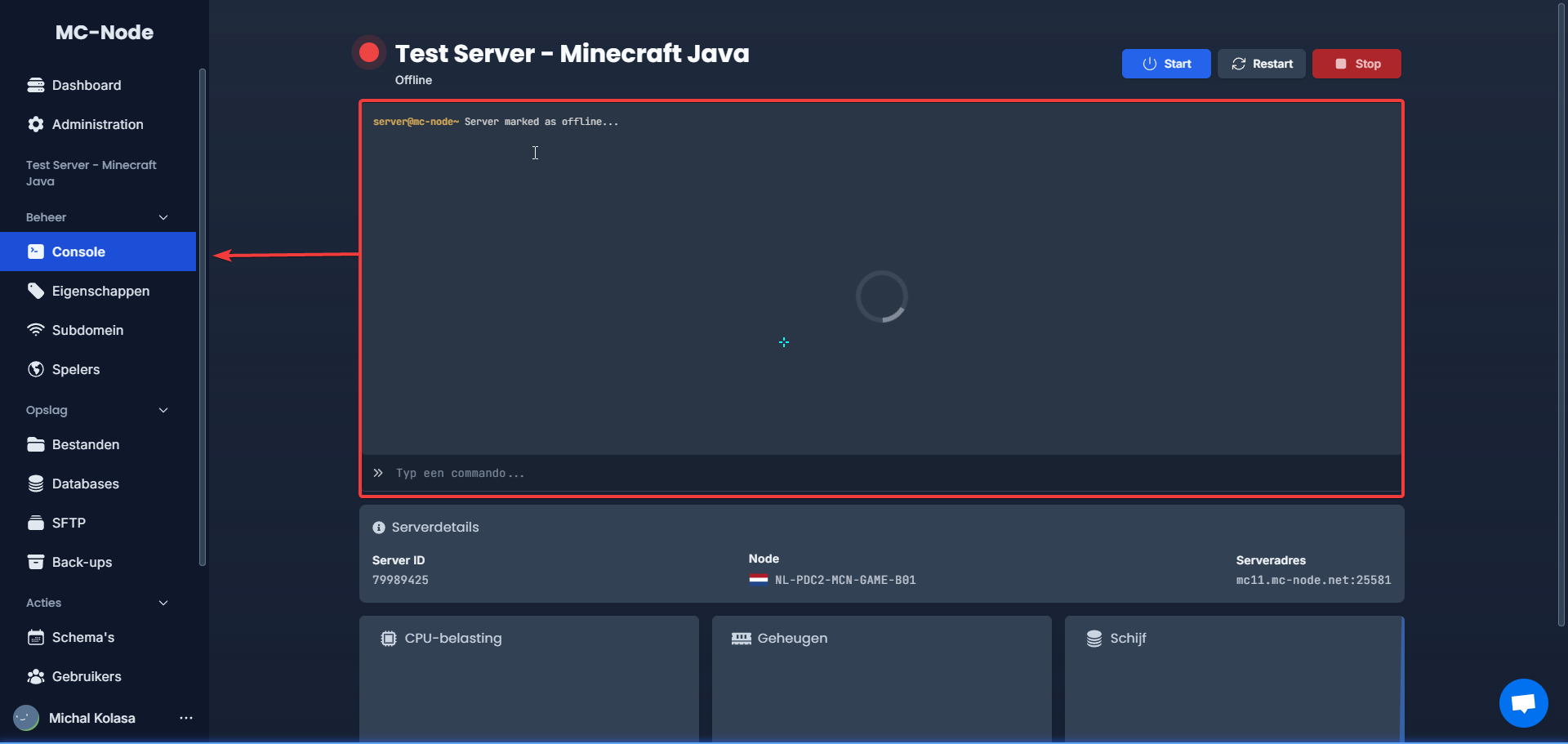Image resolution: width=1568 pixels, height=744 pixels.
Task: Open the Subdomein page
Action: pyautogui.click(x=98, y=330)
